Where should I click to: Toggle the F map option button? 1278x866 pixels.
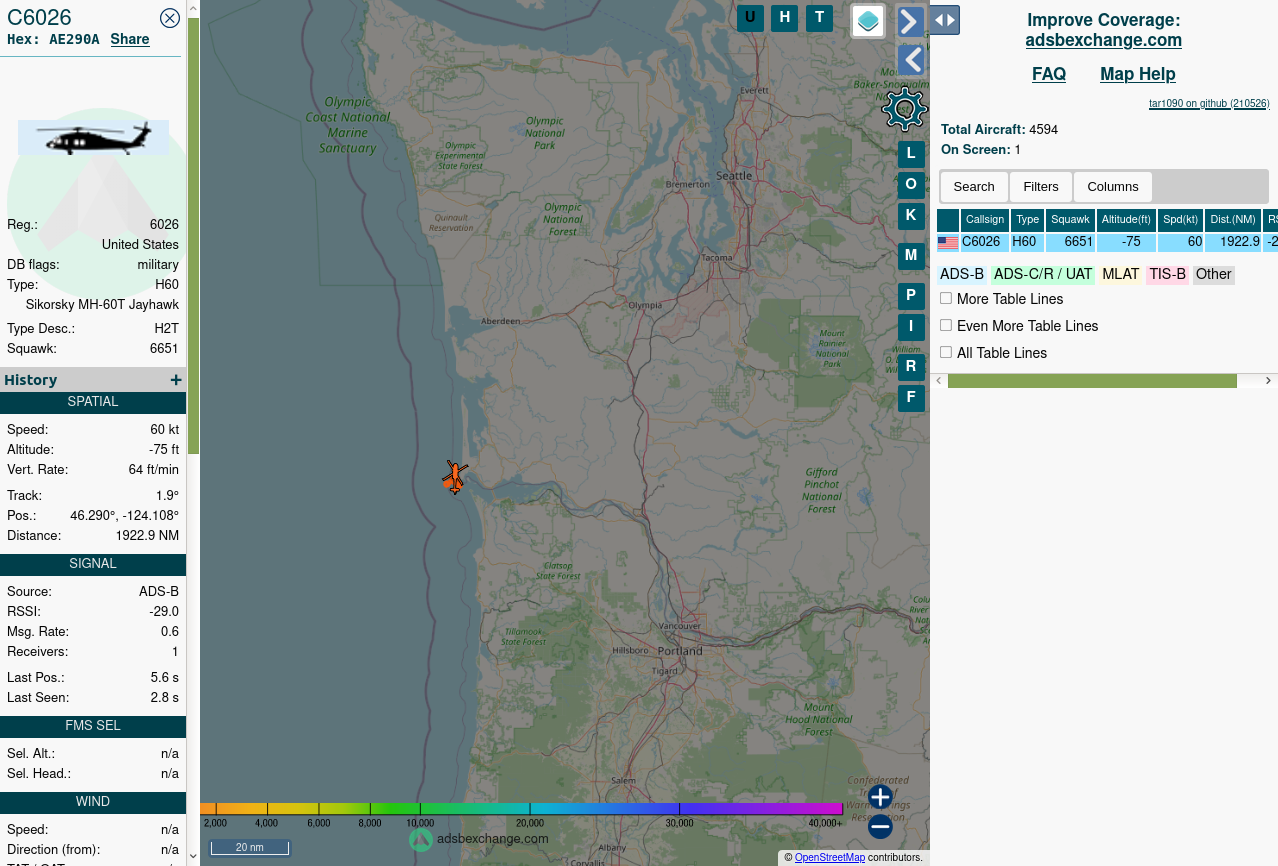911,398
